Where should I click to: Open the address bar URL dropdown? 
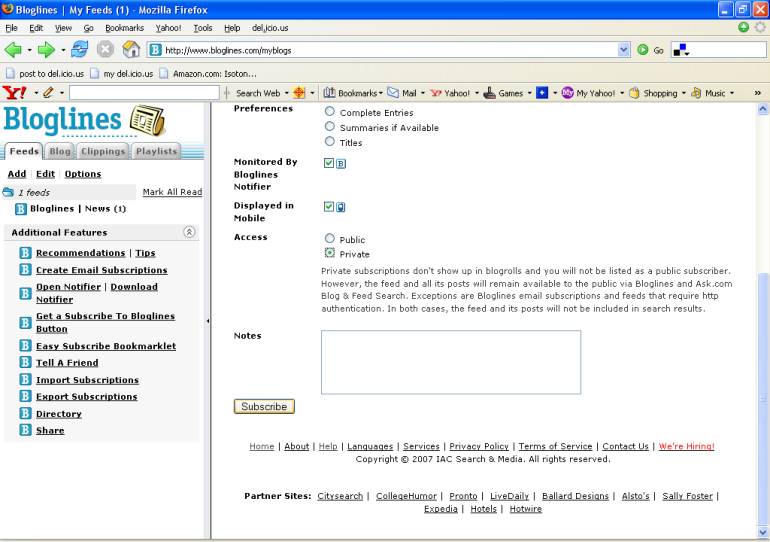(624, 50)
